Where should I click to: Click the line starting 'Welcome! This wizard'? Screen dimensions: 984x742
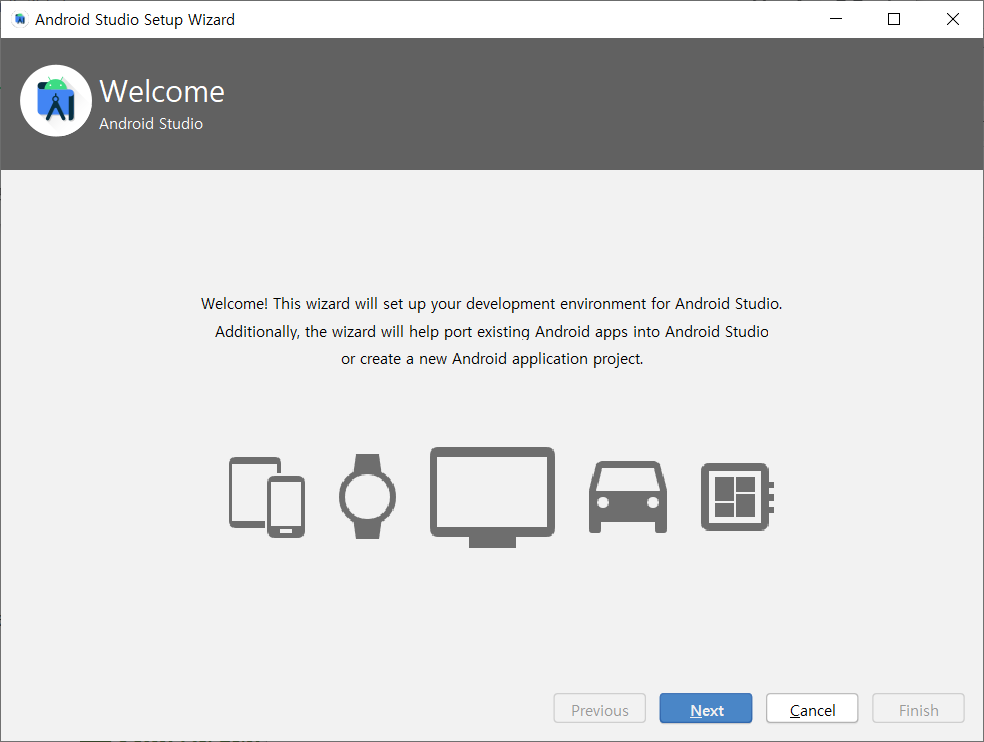pos(491,304)
